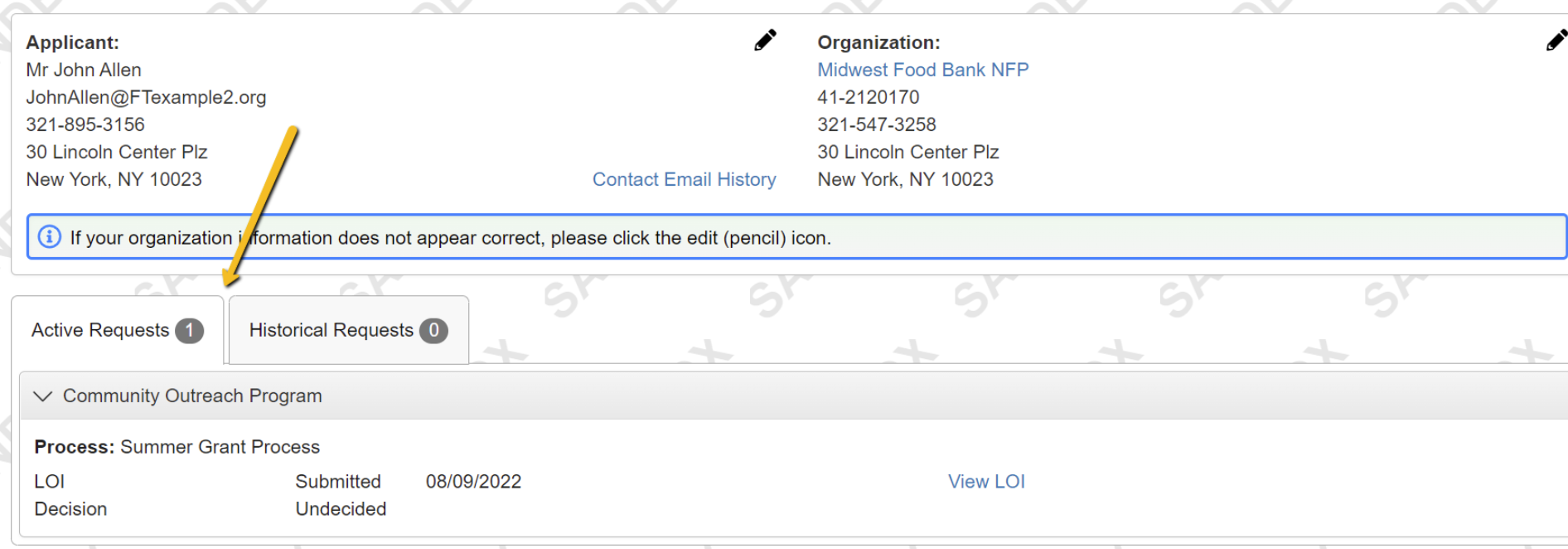Switch to the Active Requests tab

100,330
